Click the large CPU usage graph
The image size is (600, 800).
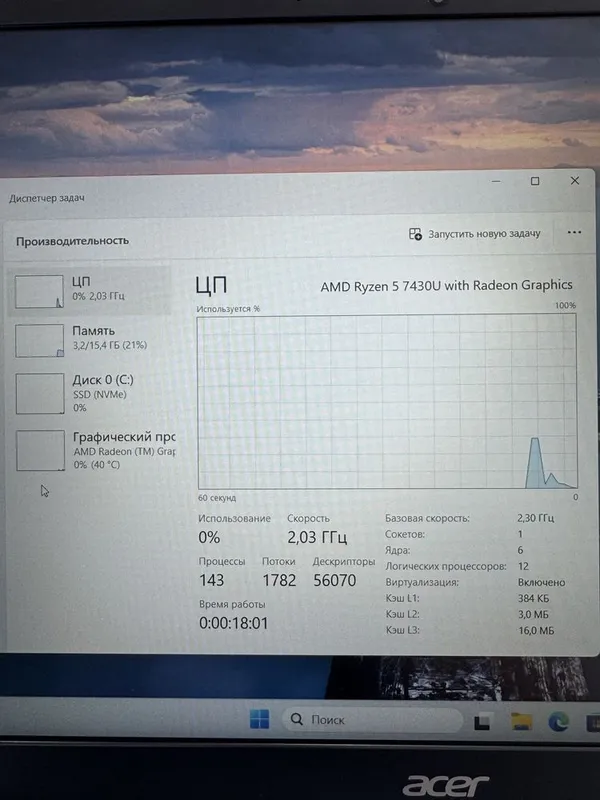(388, 402)
